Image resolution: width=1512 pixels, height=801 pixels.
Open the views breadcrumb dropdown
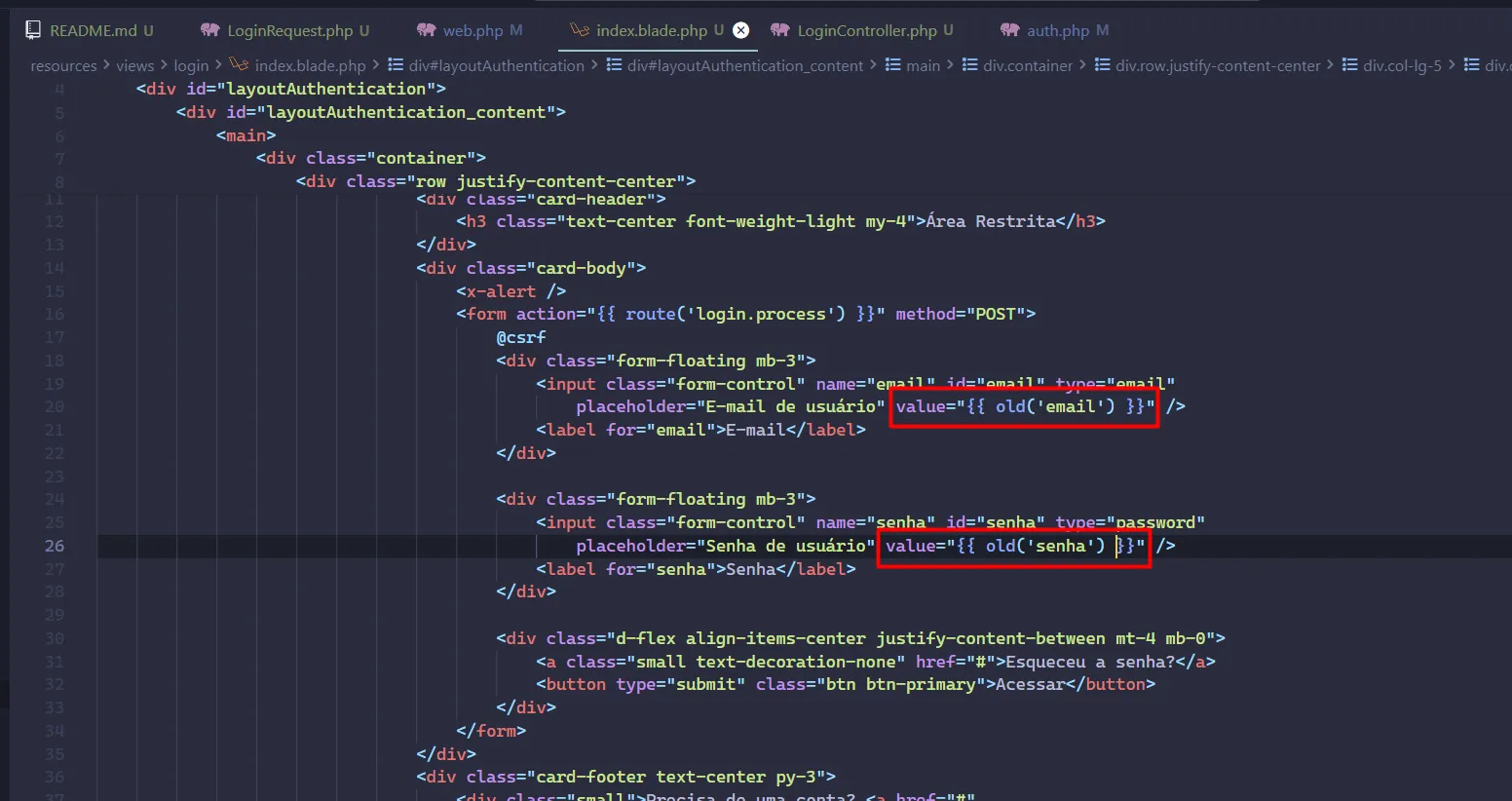coord(134,65)
